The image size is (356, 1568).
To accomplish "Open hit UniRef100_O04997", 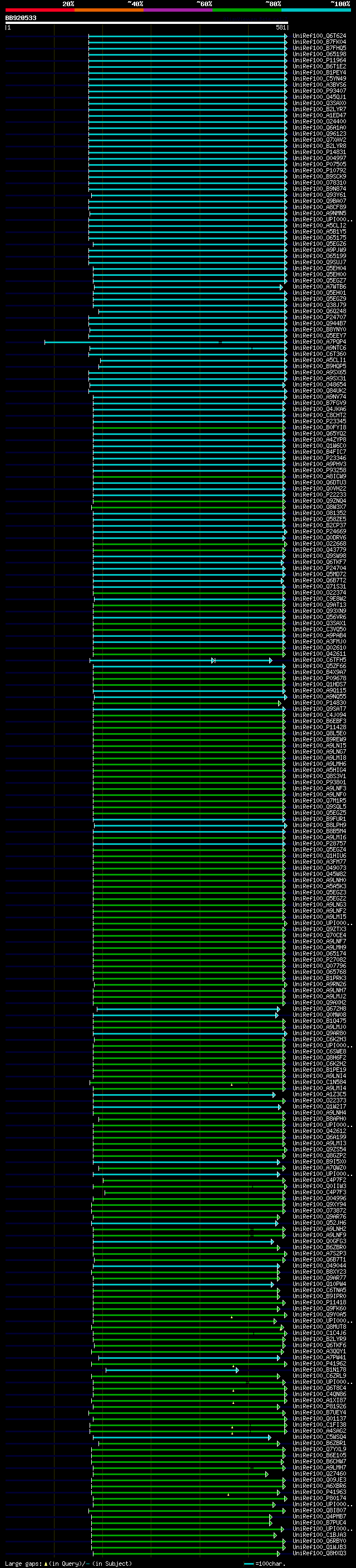I will [319, 159].
